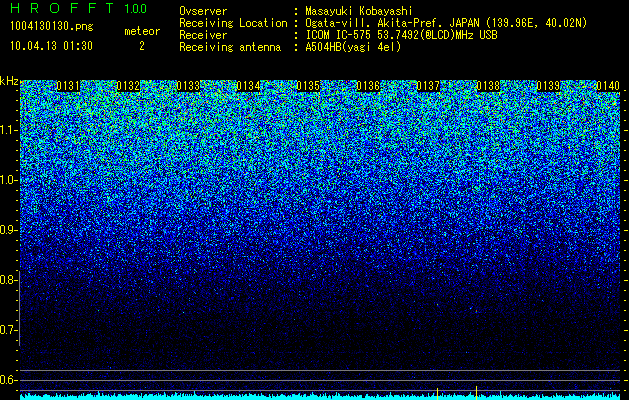Click the 0138 time marker
The image size is (629, 400).
[488, 86]
